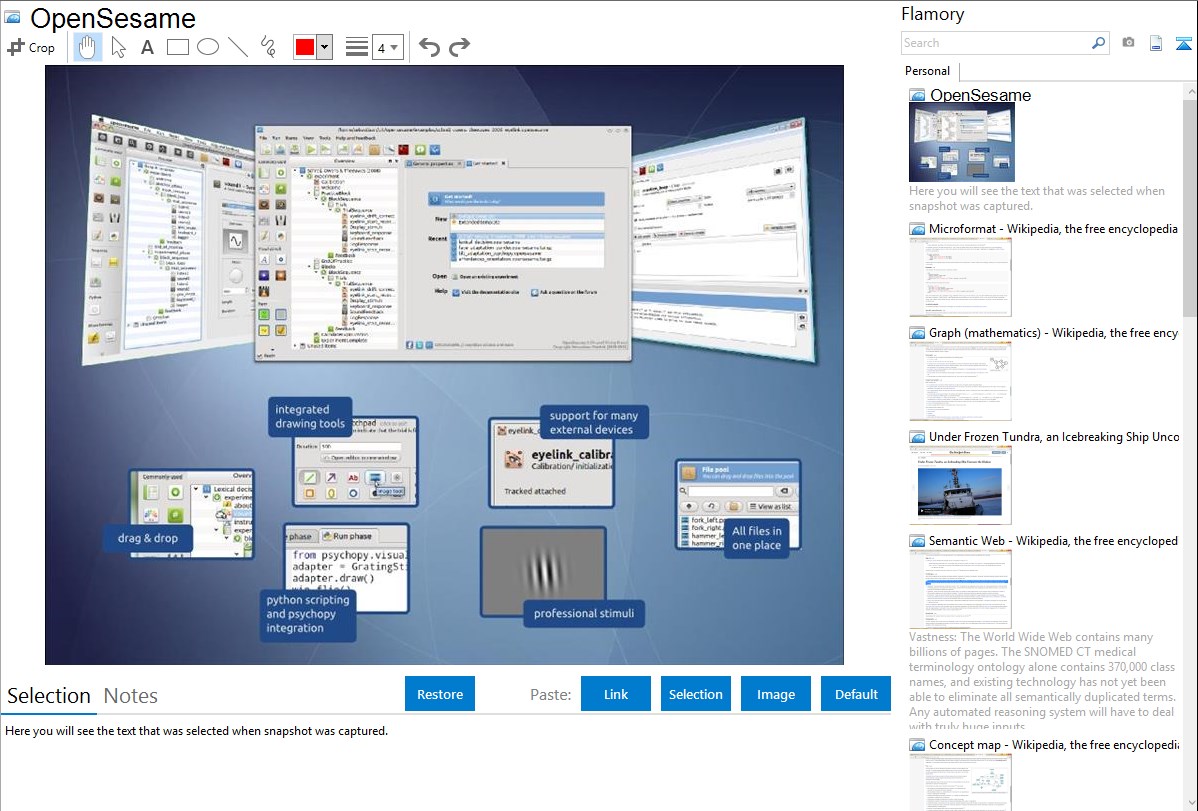Select the straight line tool
The height and width of the screenshot is (811, 1198).
[x=237, y=47]
